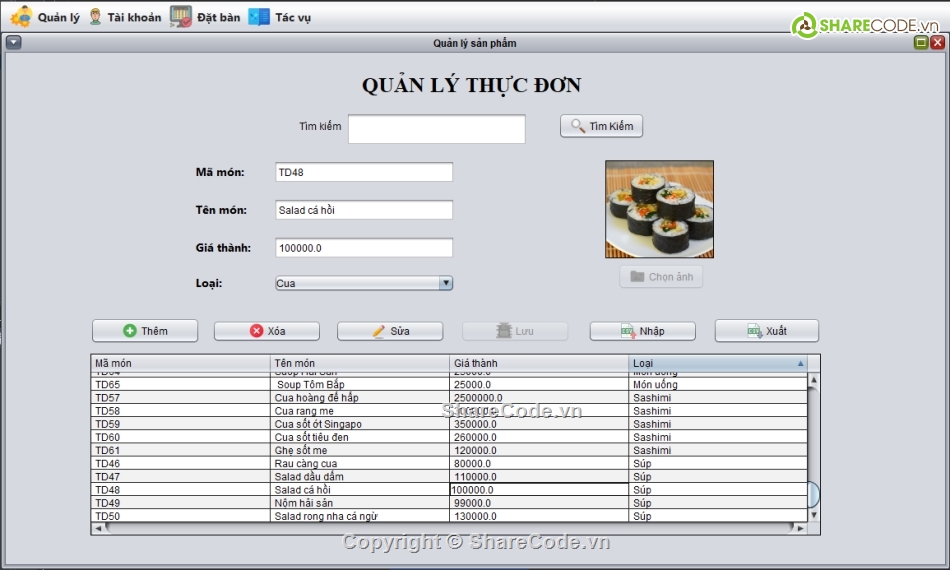Screen dimensions: 950x570
Task: Click the horizontal scroll right arrow
Action: pyautogui.click(x=801, y=528)
